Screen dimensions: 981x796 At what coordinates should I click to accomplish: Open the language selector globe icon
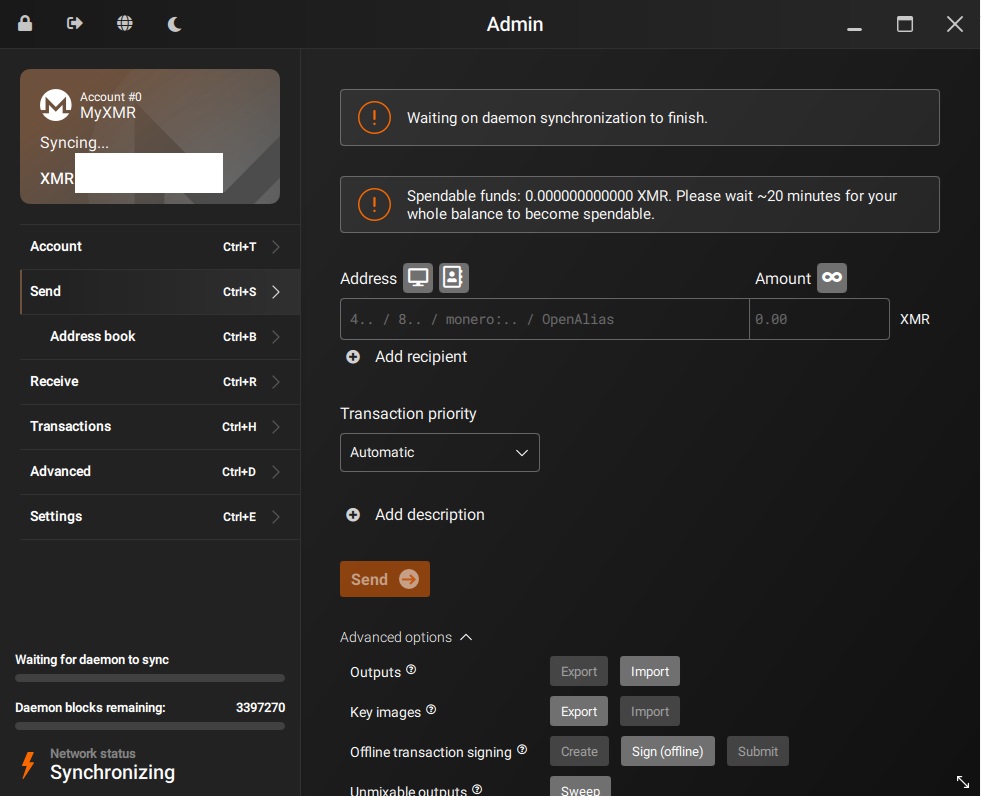pyautogui.click(x=124, y=22)
